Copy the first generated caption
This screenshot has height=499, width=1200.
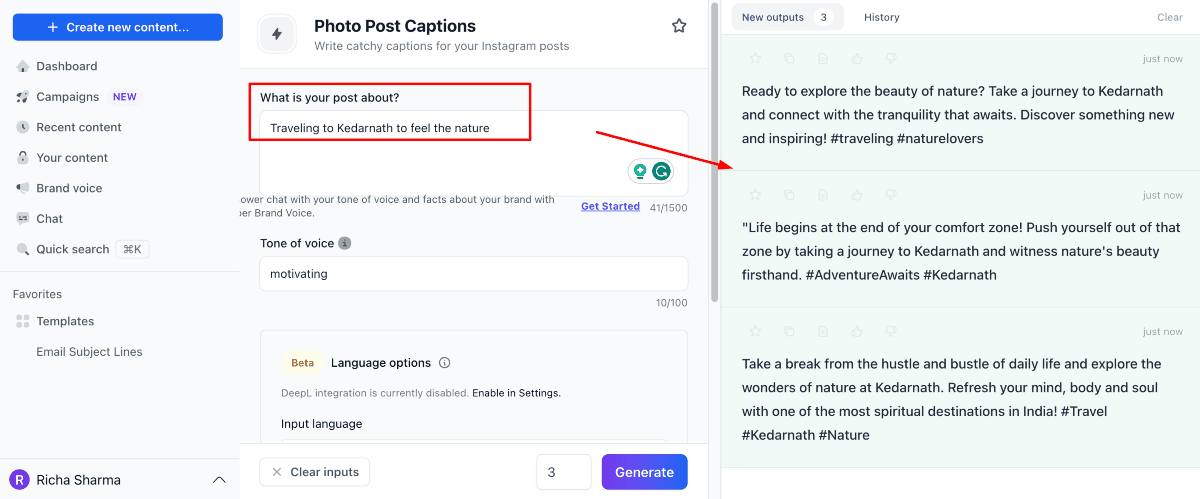point(789,58)
